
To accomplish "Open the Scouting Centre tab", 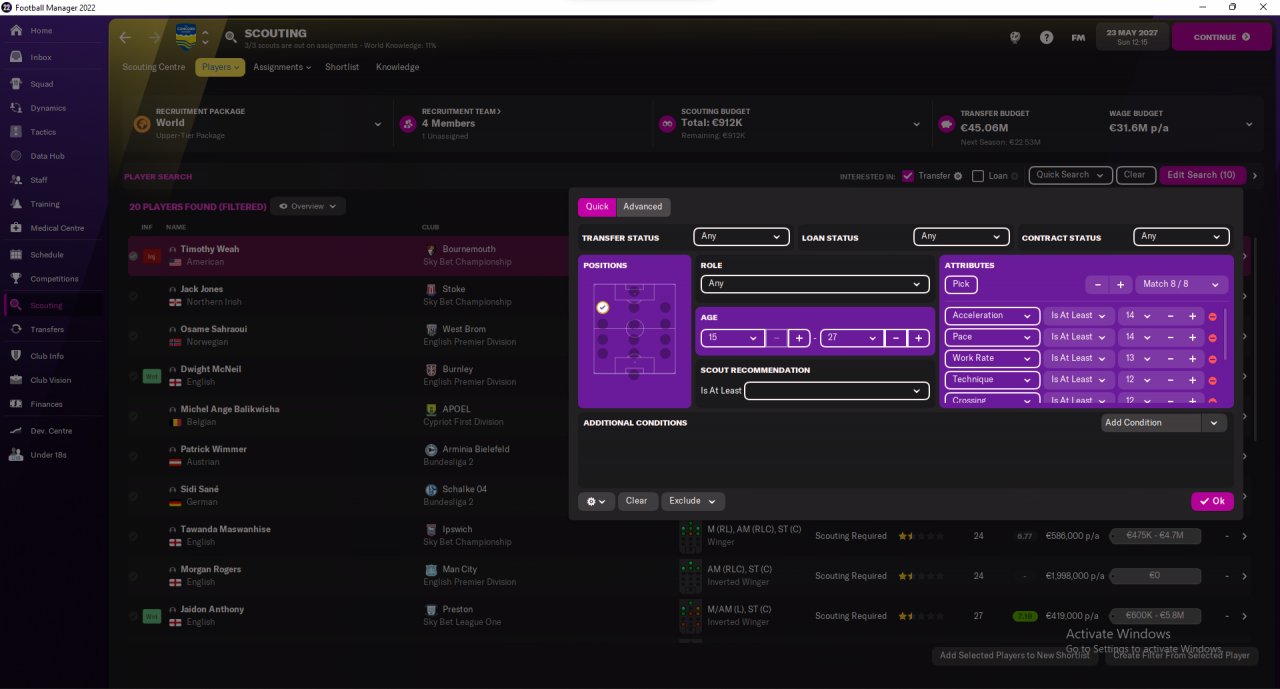I will [154, 67].
